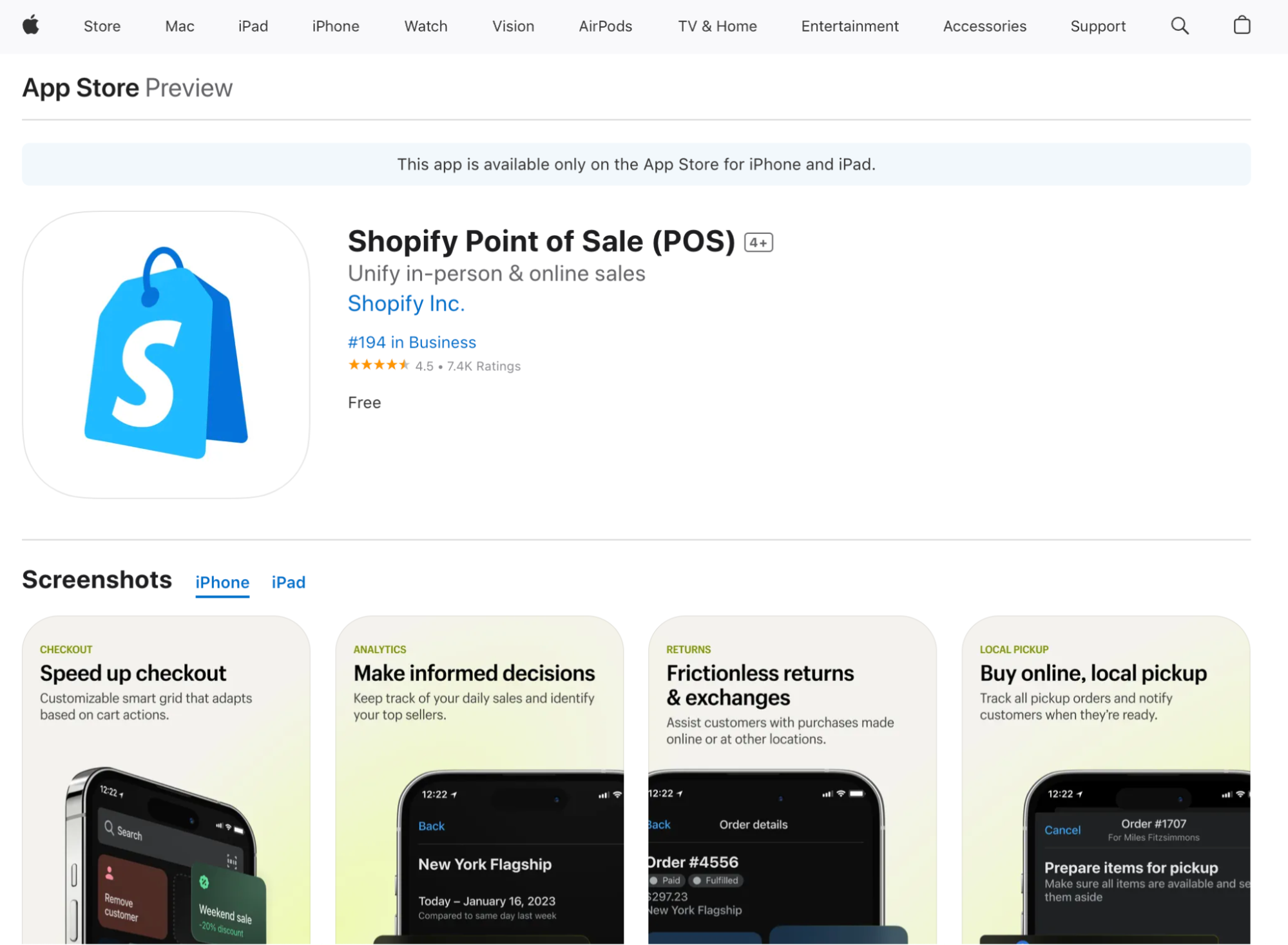View the #194 in Business ranking link

click(412, 342)
